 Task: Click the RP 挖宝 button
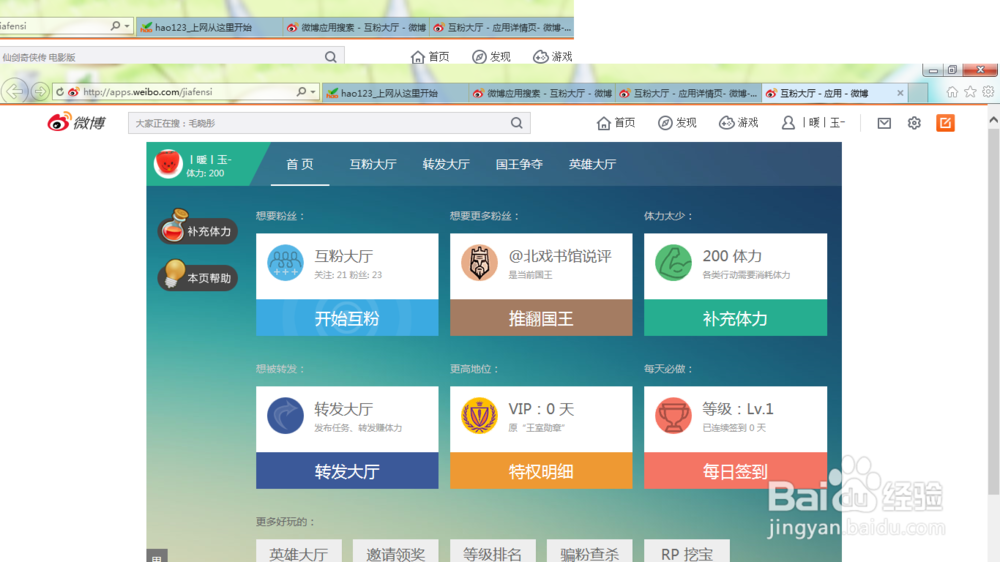687,551
